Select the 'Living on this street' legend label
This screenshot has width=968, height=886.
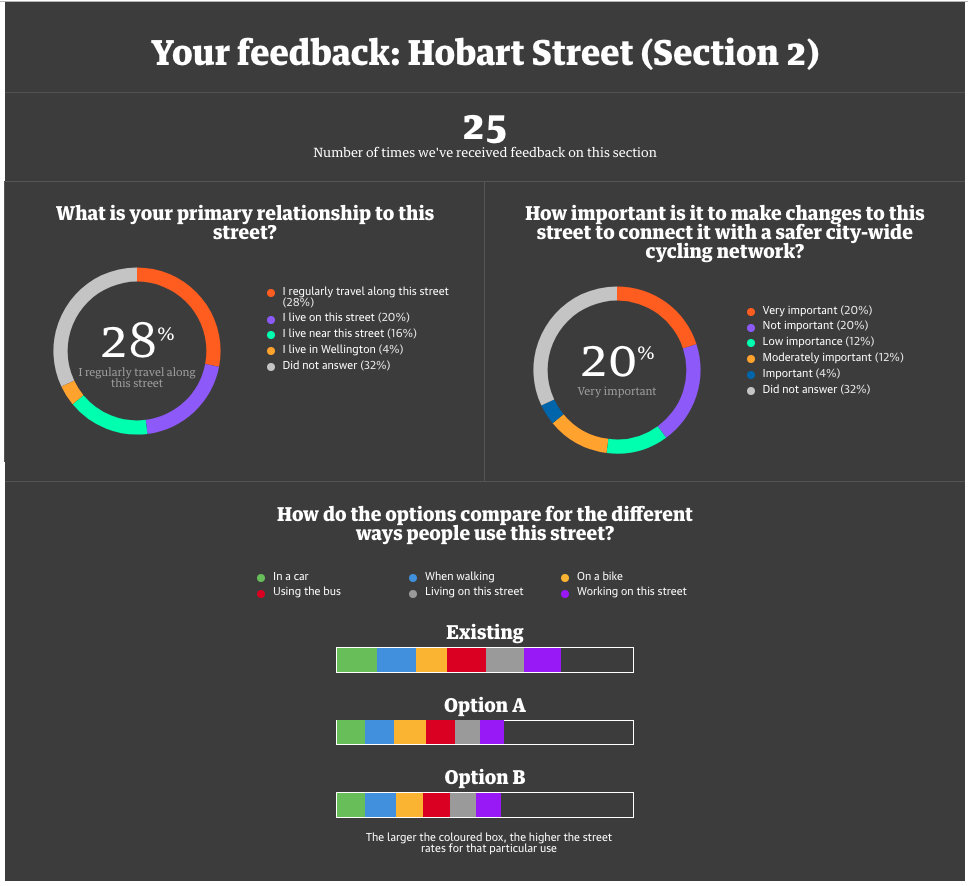pos(474,592)
